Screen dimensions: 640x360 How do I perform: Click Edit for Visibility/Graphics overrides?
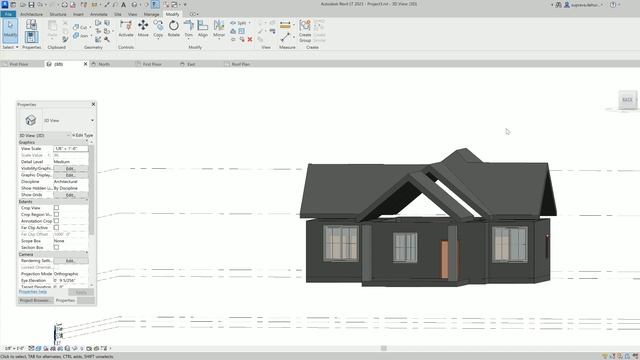point(71,168)
